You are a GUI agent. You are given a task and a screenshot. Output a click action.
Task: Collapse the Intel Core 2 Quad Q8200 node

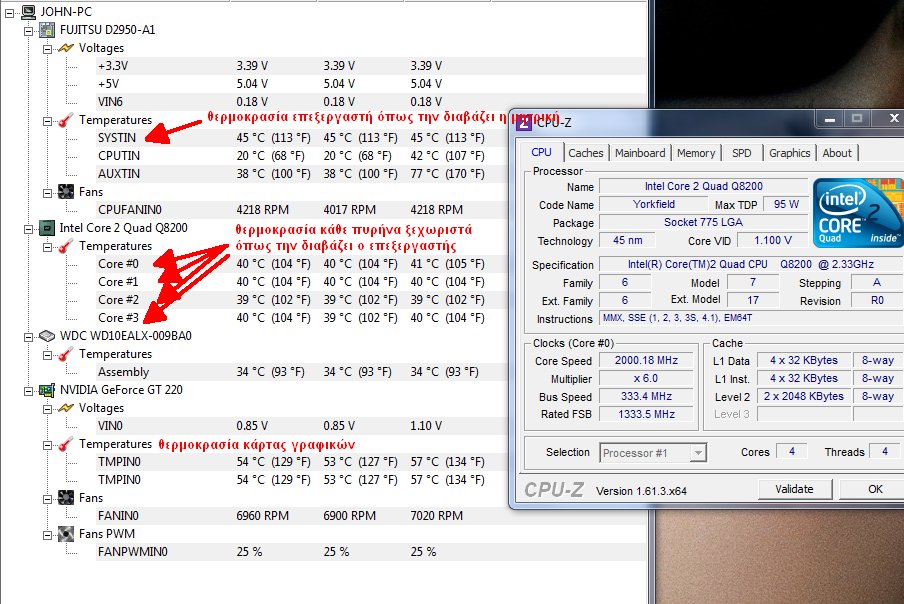[28, 229]
